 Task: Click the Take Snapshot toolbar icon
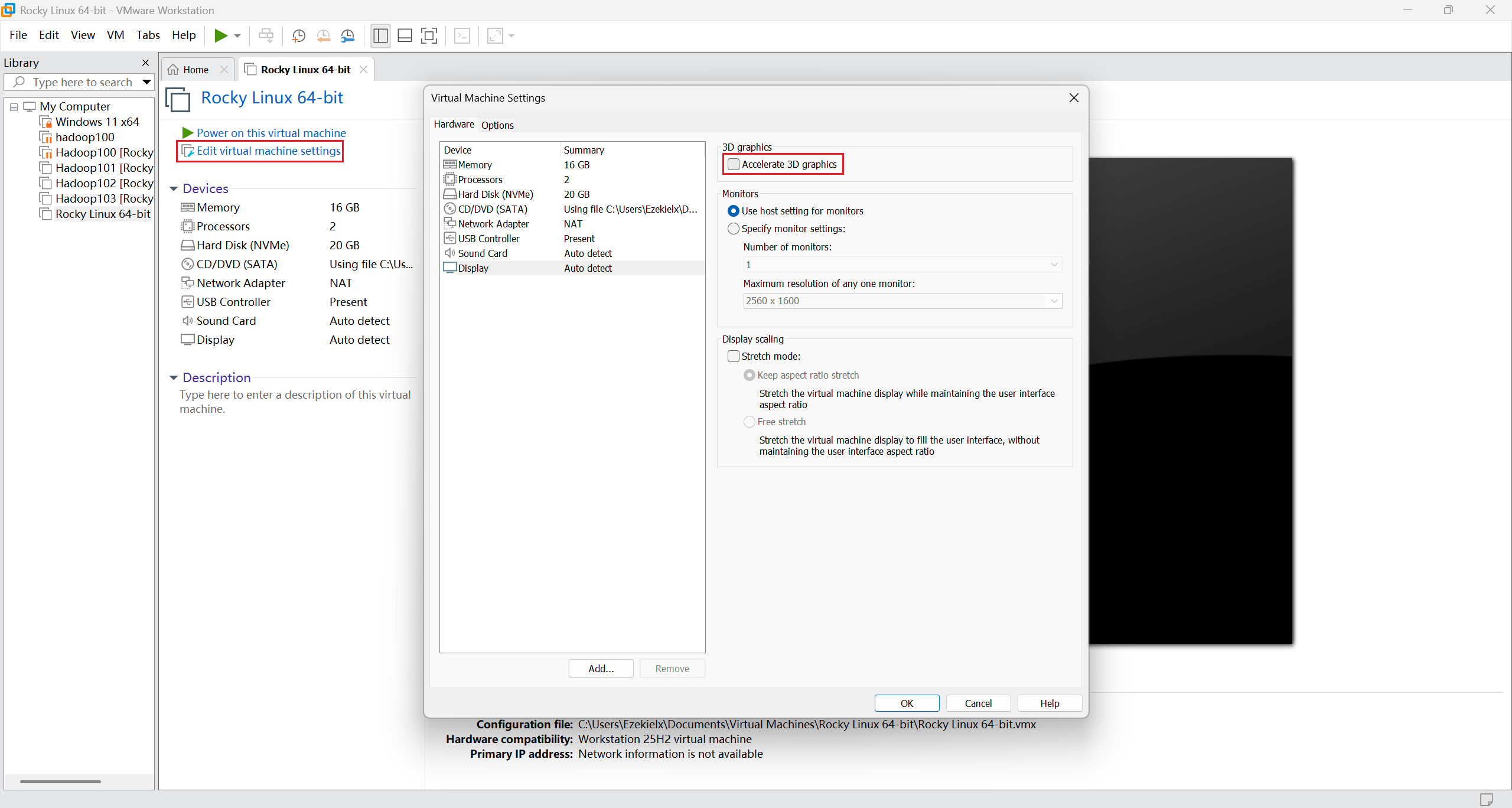(x=299, y=35)
